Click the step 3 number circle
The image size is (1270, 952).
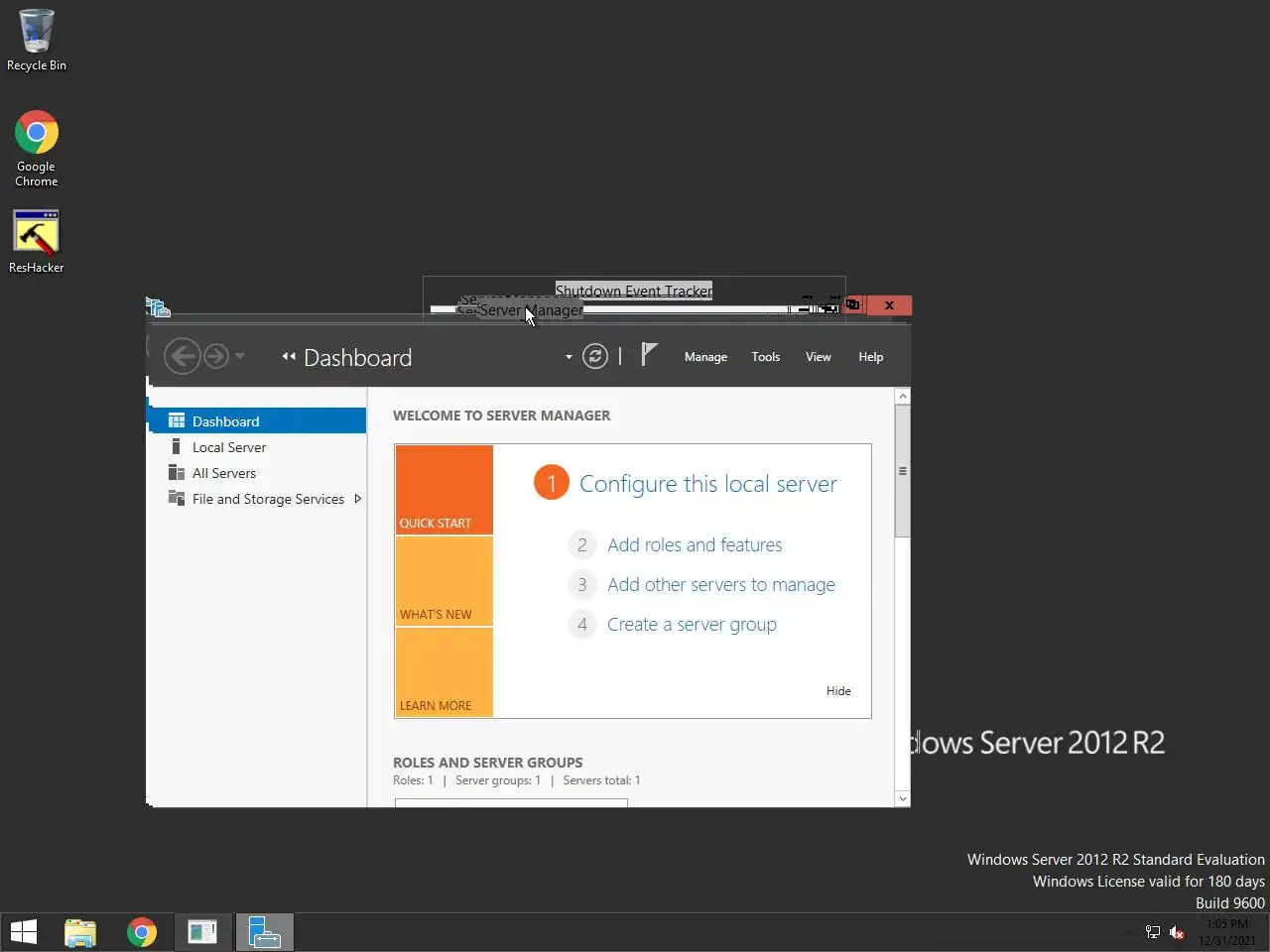[582, 584]
